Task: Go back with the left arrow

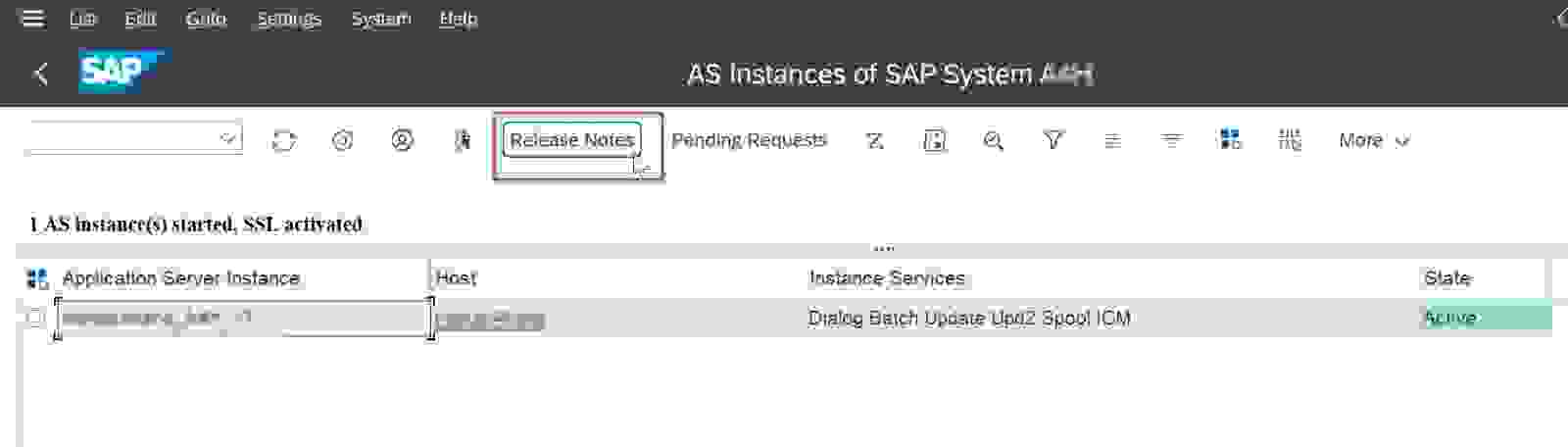Action: click(40, 74)
